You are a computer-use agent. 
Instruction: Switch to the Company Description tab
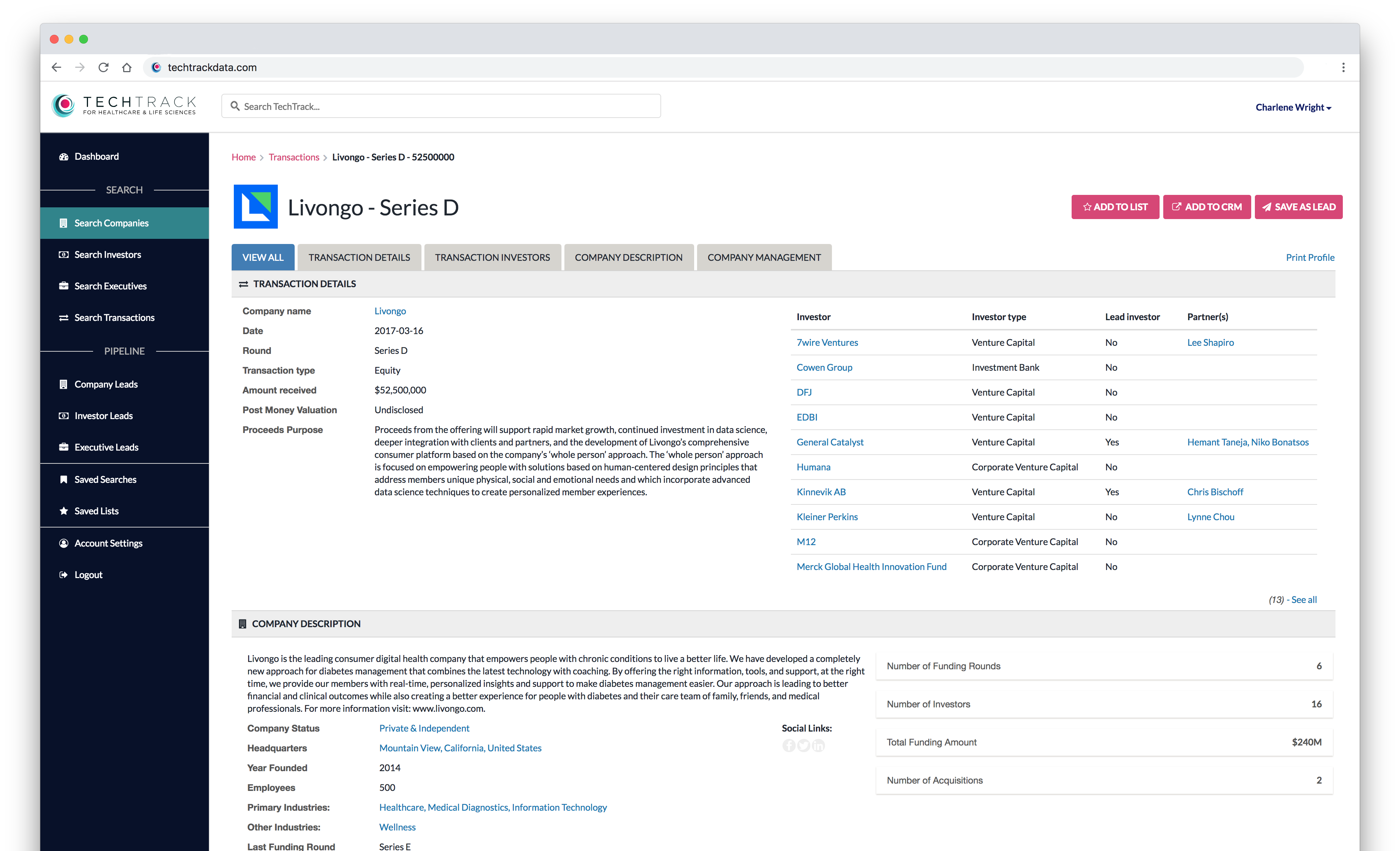click(629, 257)
